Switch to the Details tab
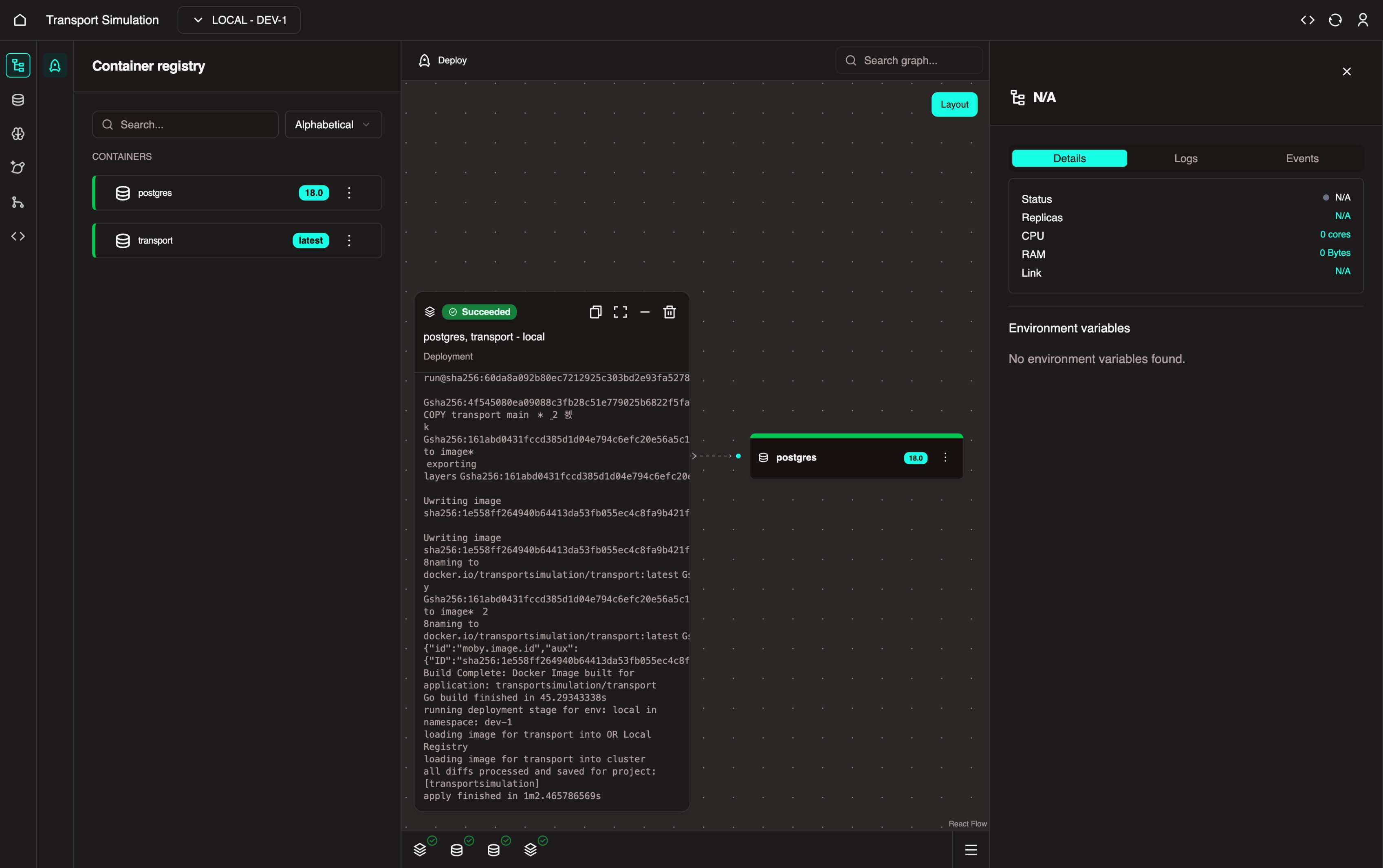The height and width of the screenshot is (868, 1383). tap(1070, 159)
